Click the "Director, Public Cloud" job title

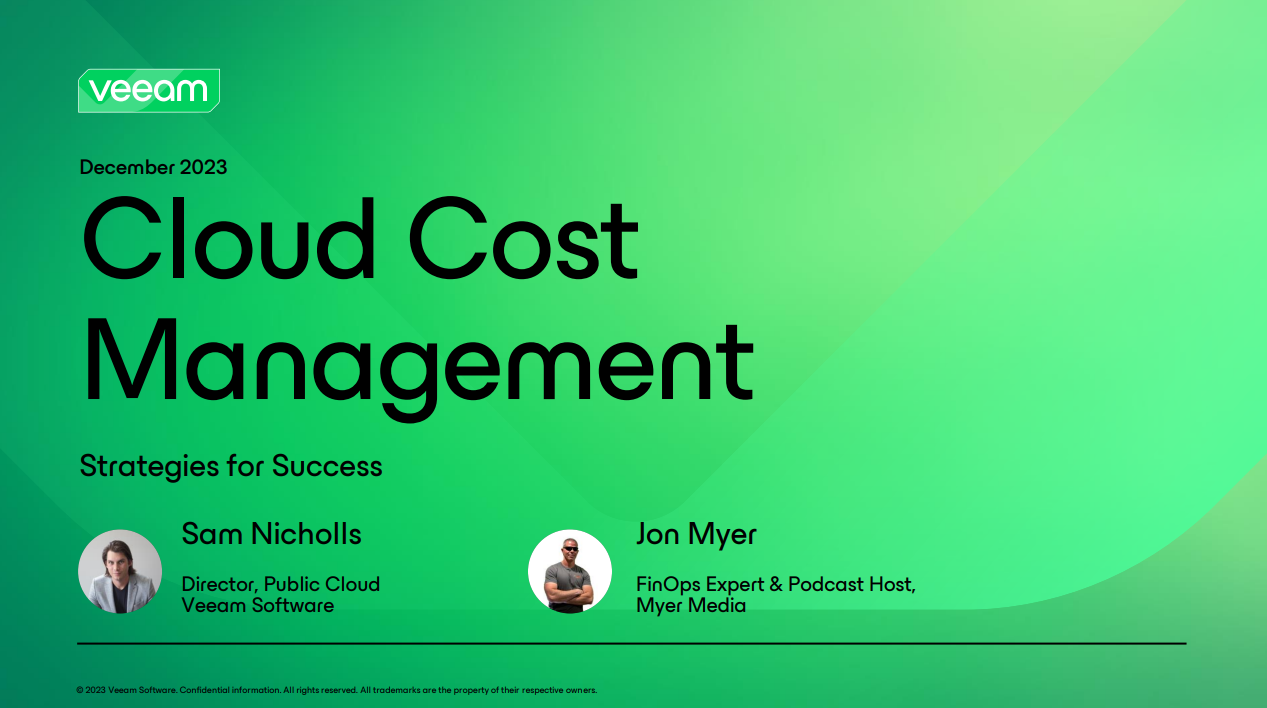coord(280,584)
